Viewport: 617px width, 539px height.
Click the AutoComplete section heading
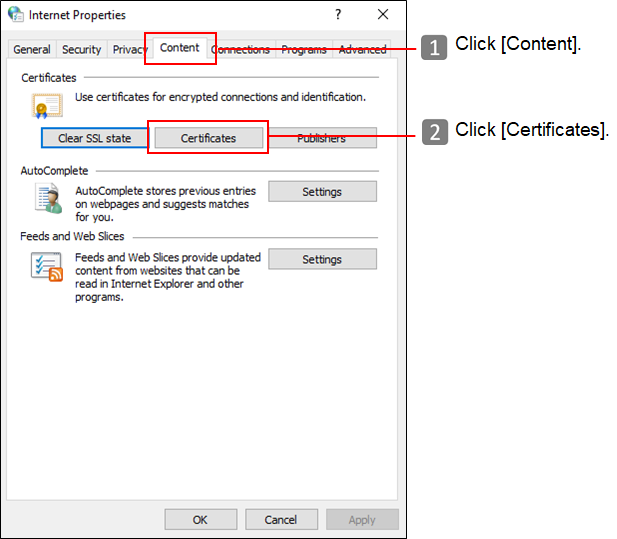54,171
